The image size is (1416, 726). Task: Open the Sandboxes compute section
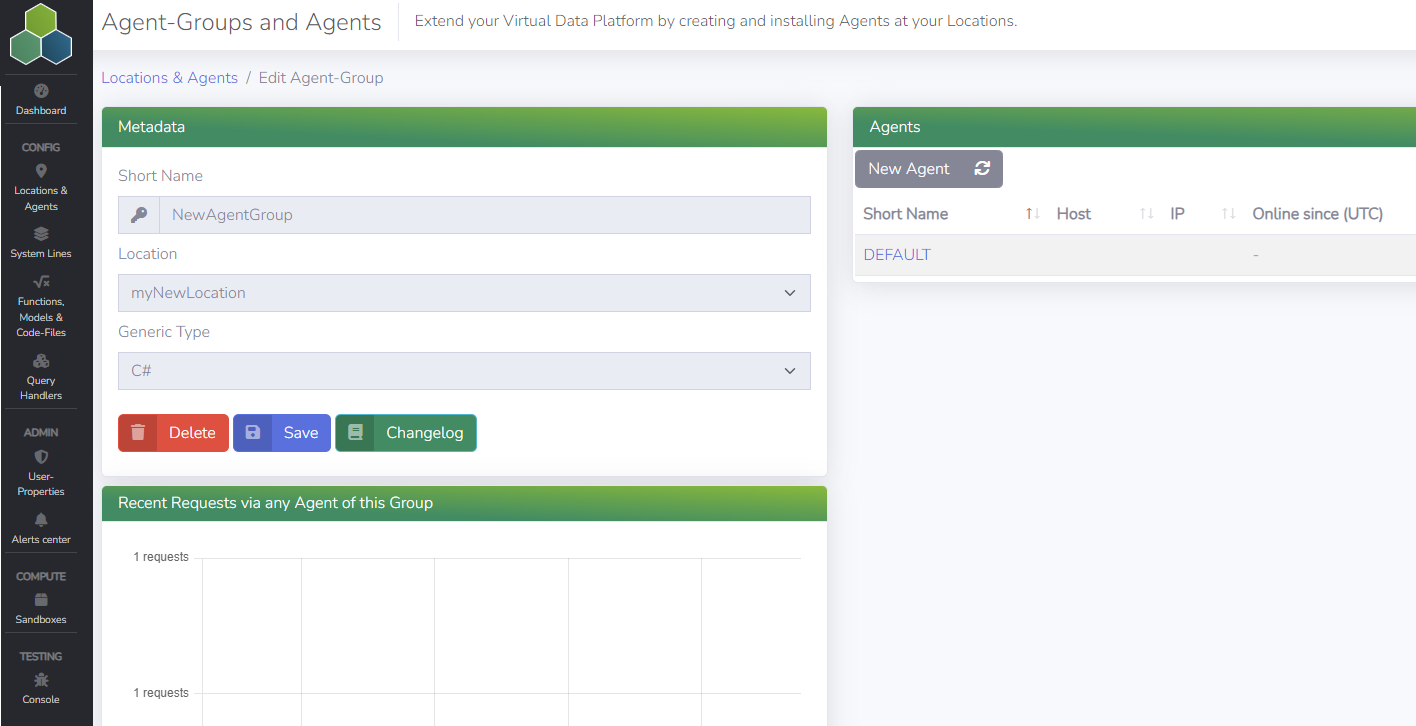pos(40,609)
